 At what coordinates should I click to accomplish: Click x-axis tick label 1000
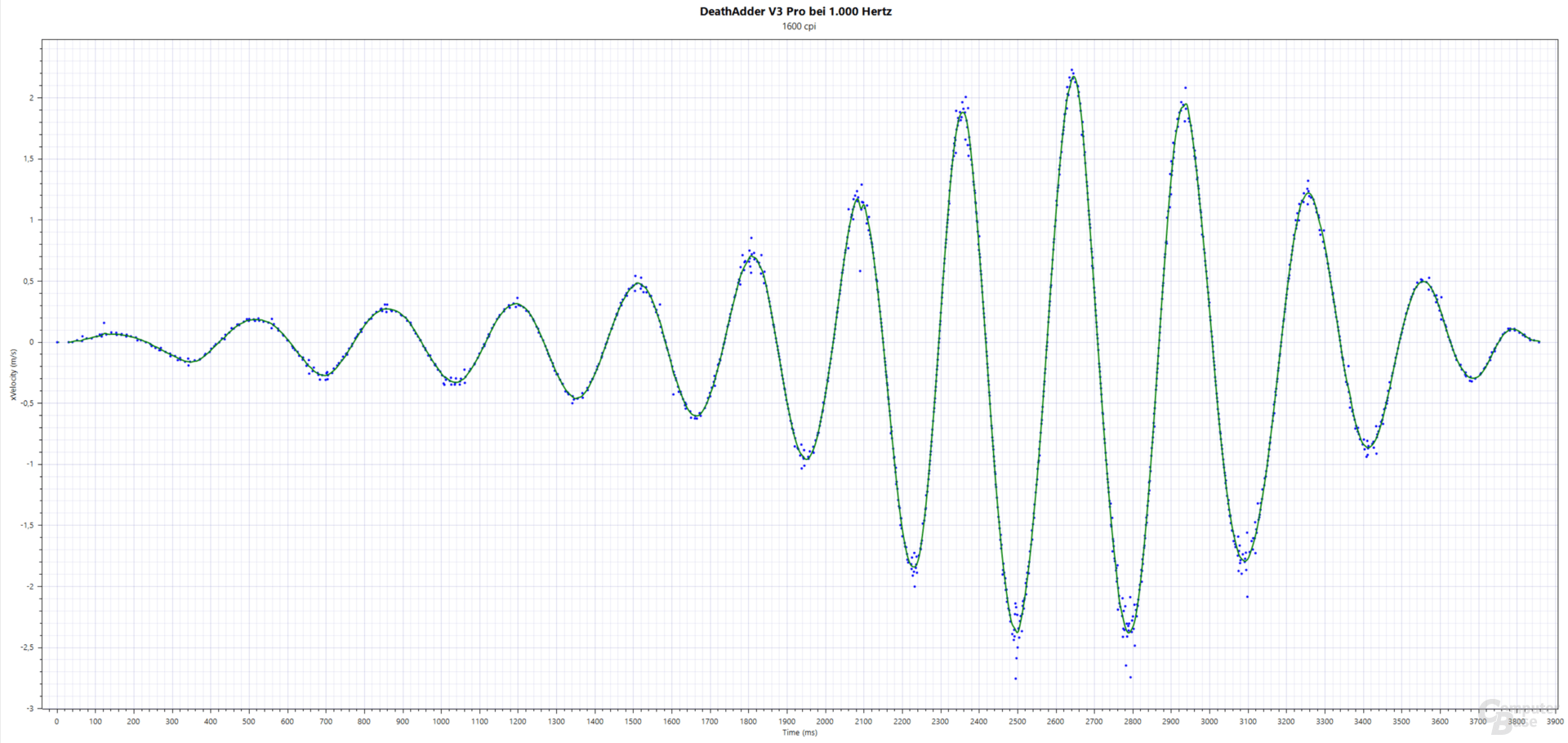(441, 721)
